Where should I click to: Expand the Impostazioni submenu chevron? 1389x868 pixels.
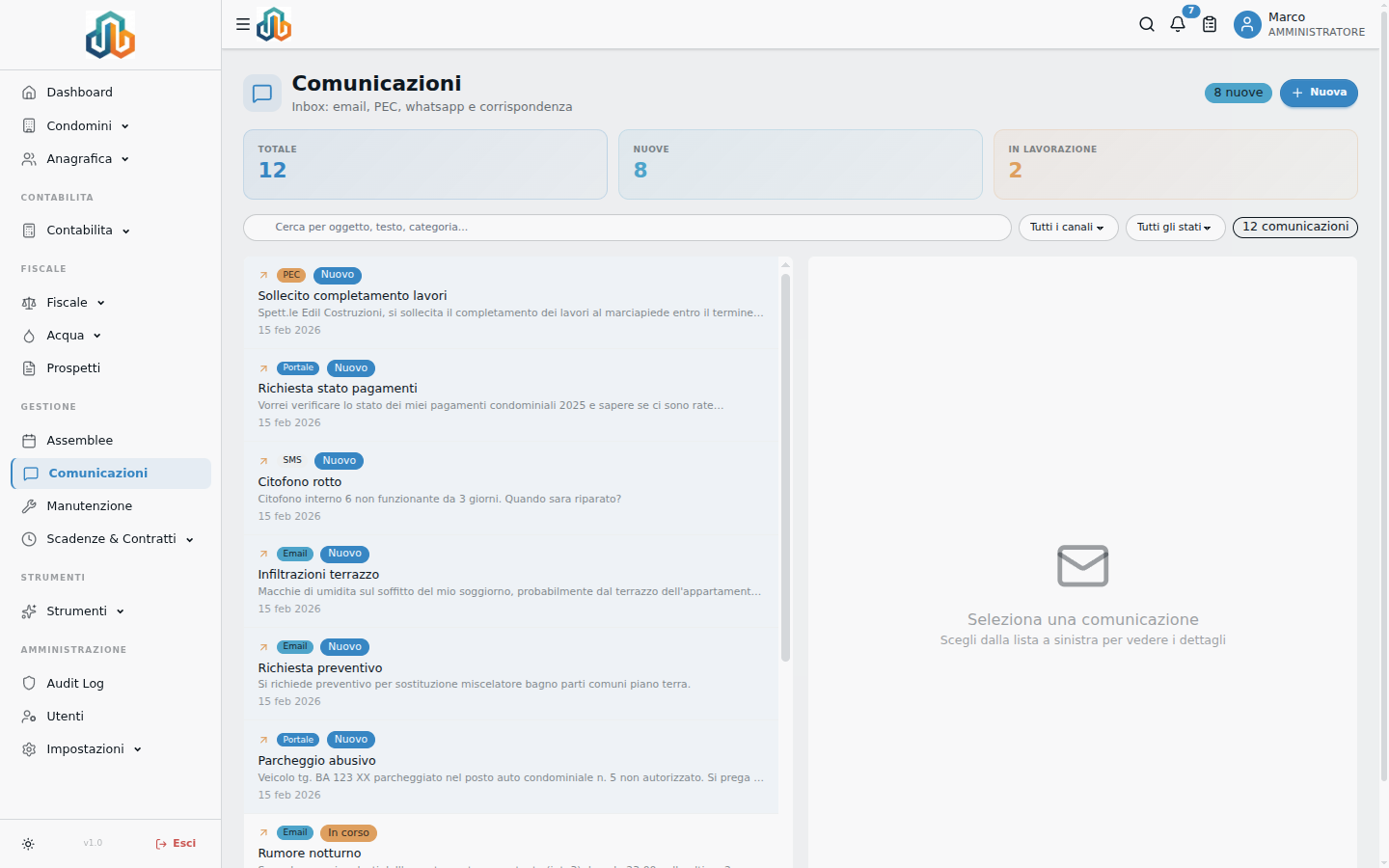(x=138, y=749)
